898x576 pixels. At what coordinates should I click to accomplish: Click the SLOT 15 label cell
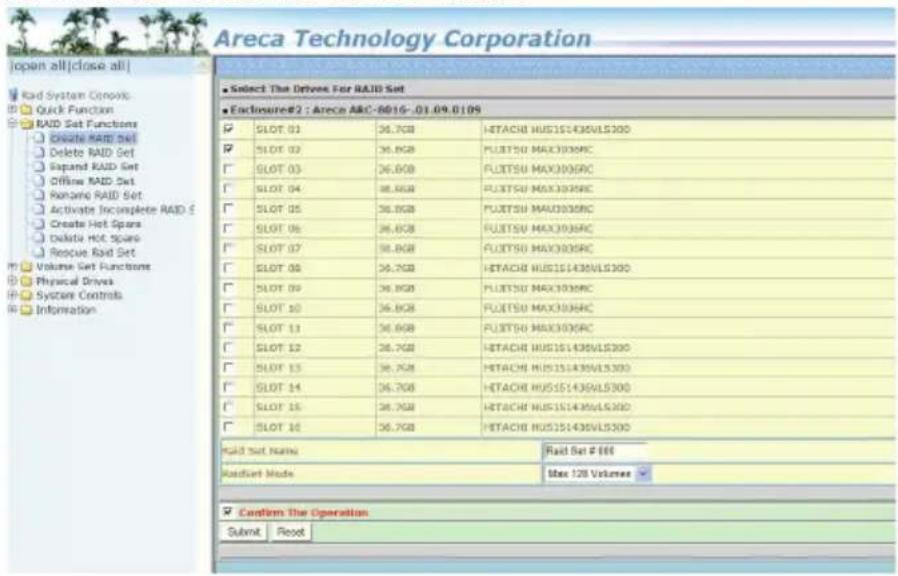tap(314, 407)
